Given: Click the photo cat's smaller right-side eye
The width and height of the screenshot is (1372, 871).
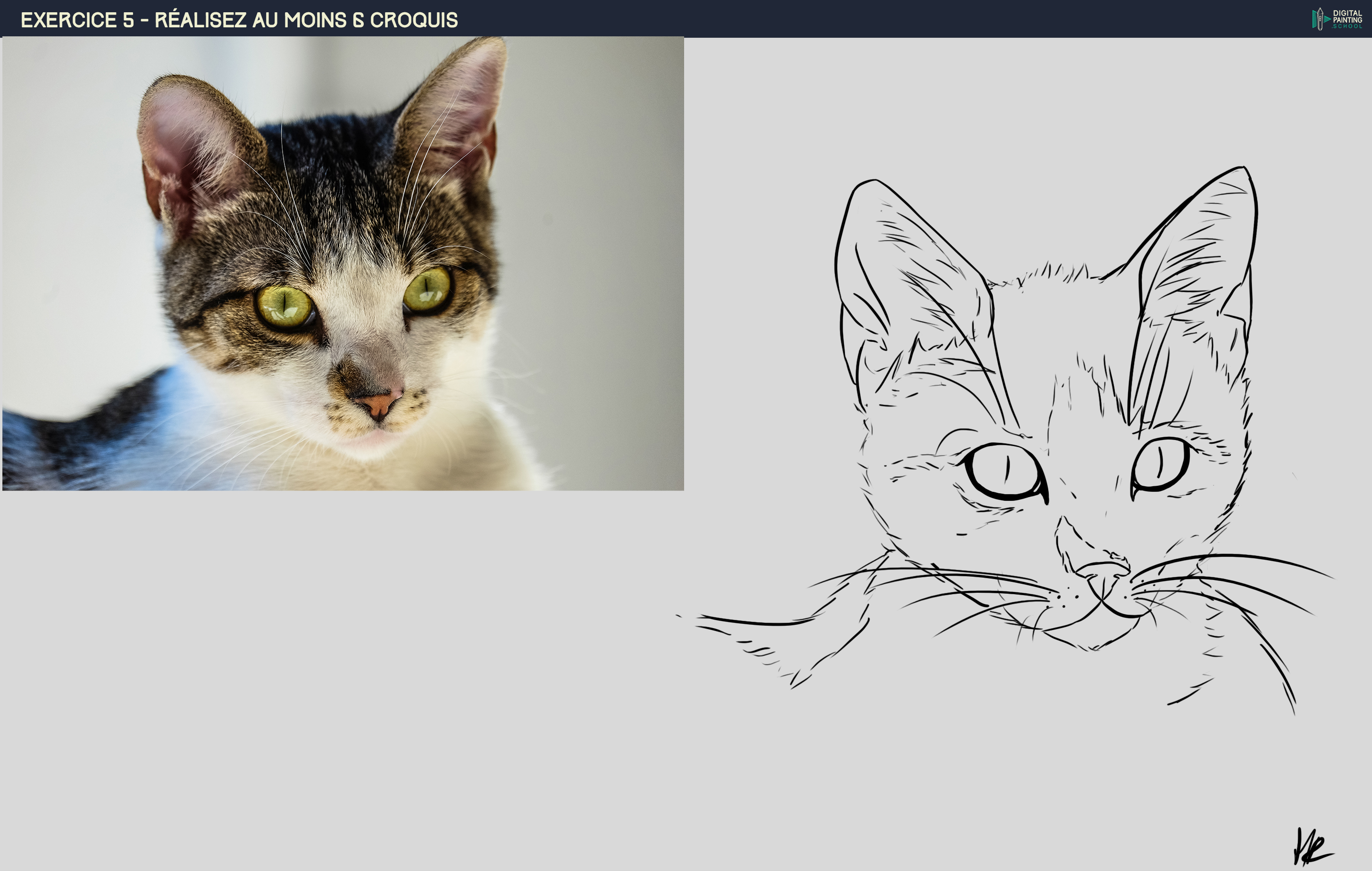Looking at the screenshot, I should point(427,290).
